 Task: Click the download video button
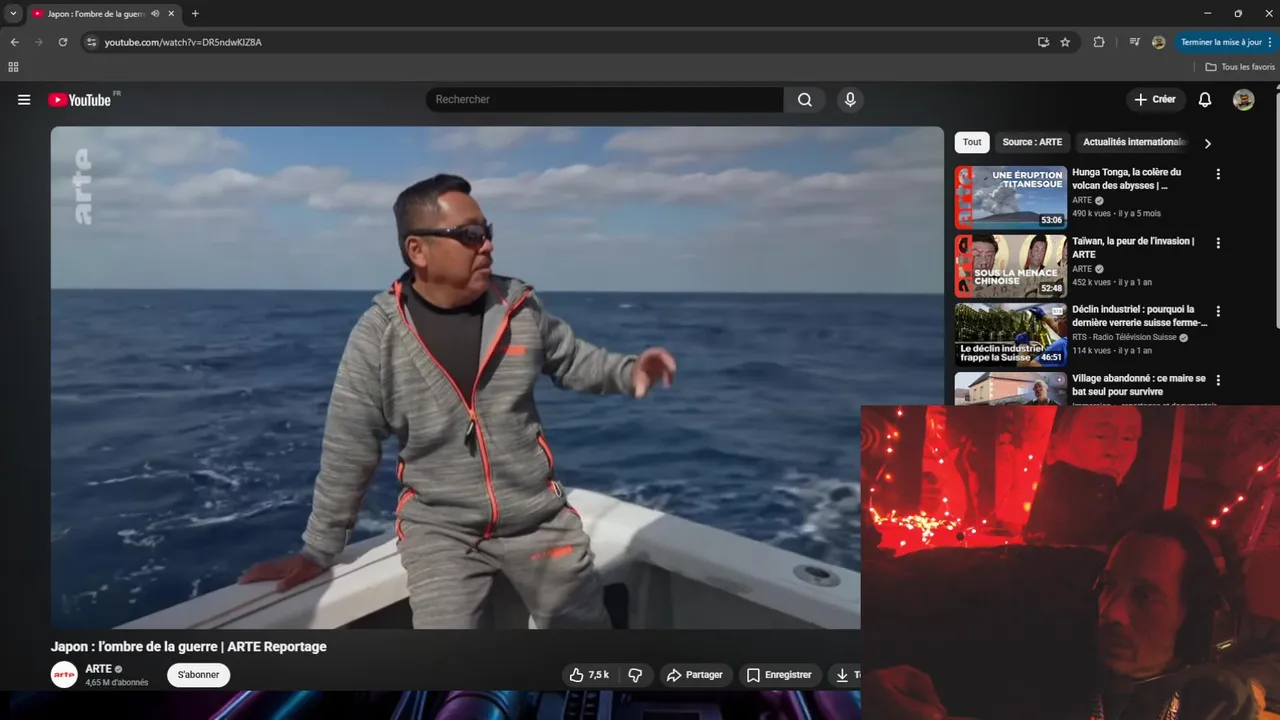844,675
